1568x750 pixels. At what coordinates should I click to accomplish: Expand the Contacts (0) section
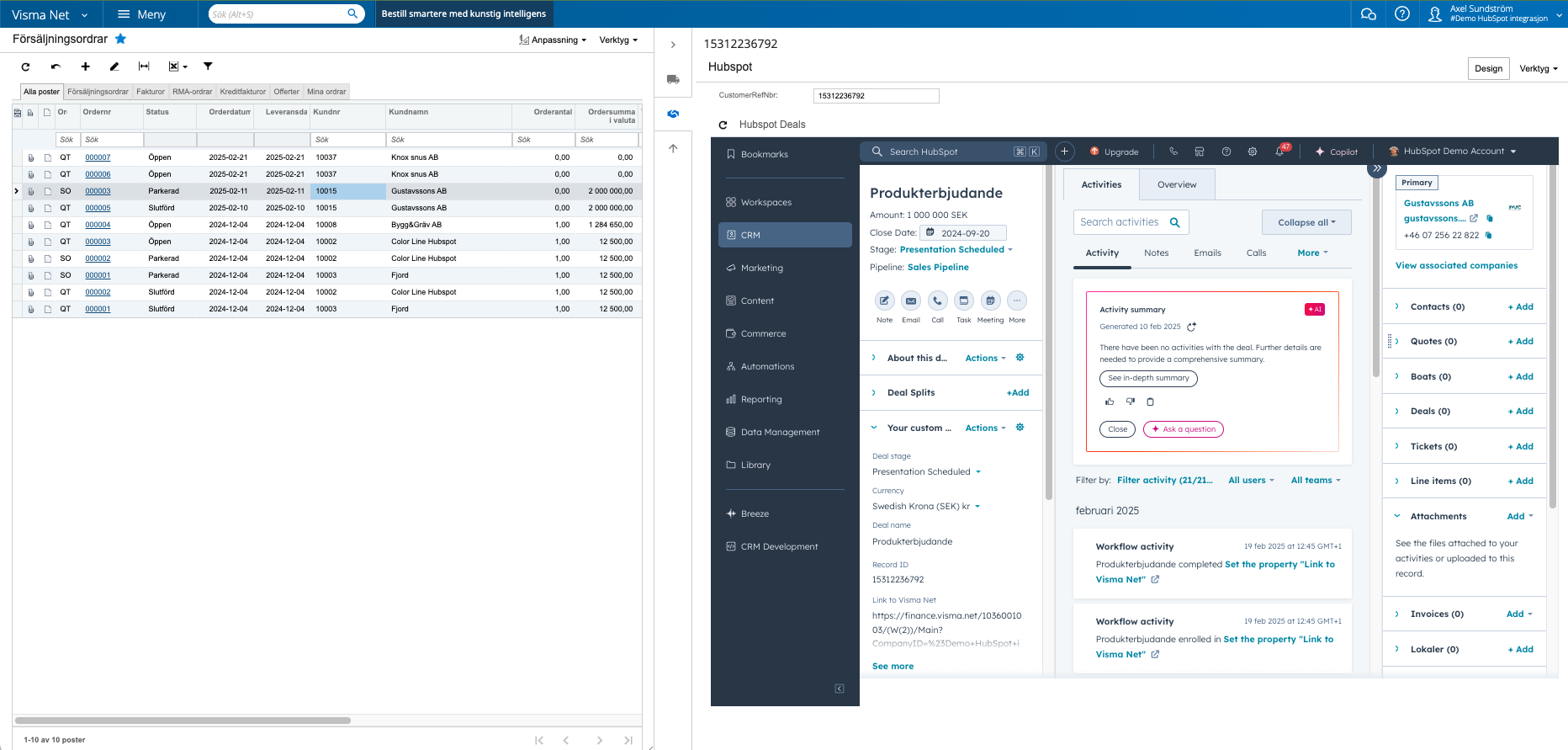1397,306
